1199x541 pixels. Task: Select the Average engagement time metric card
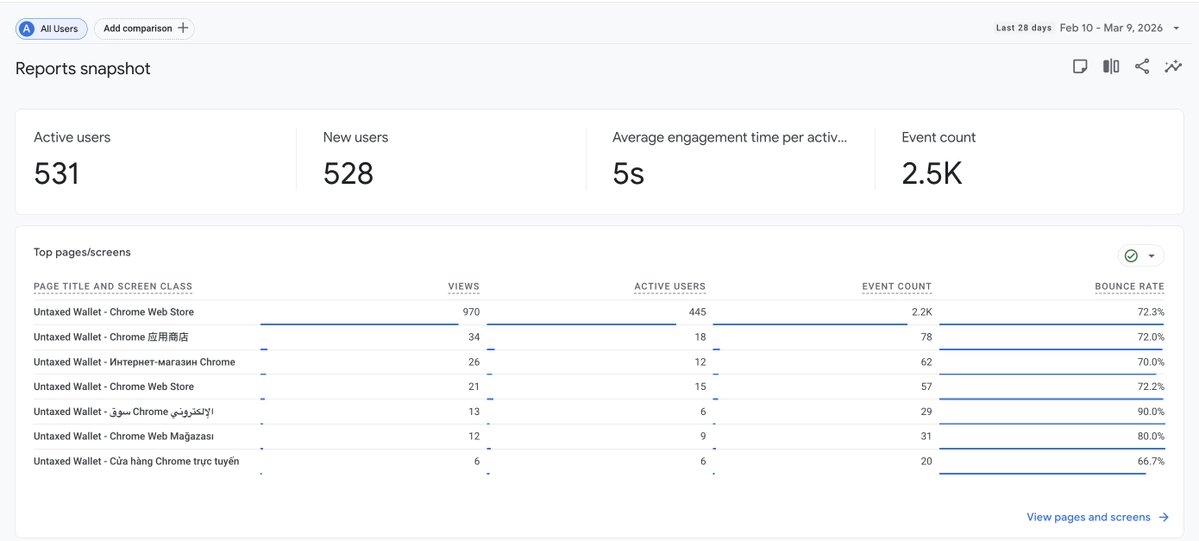click(x=730, y=162)
